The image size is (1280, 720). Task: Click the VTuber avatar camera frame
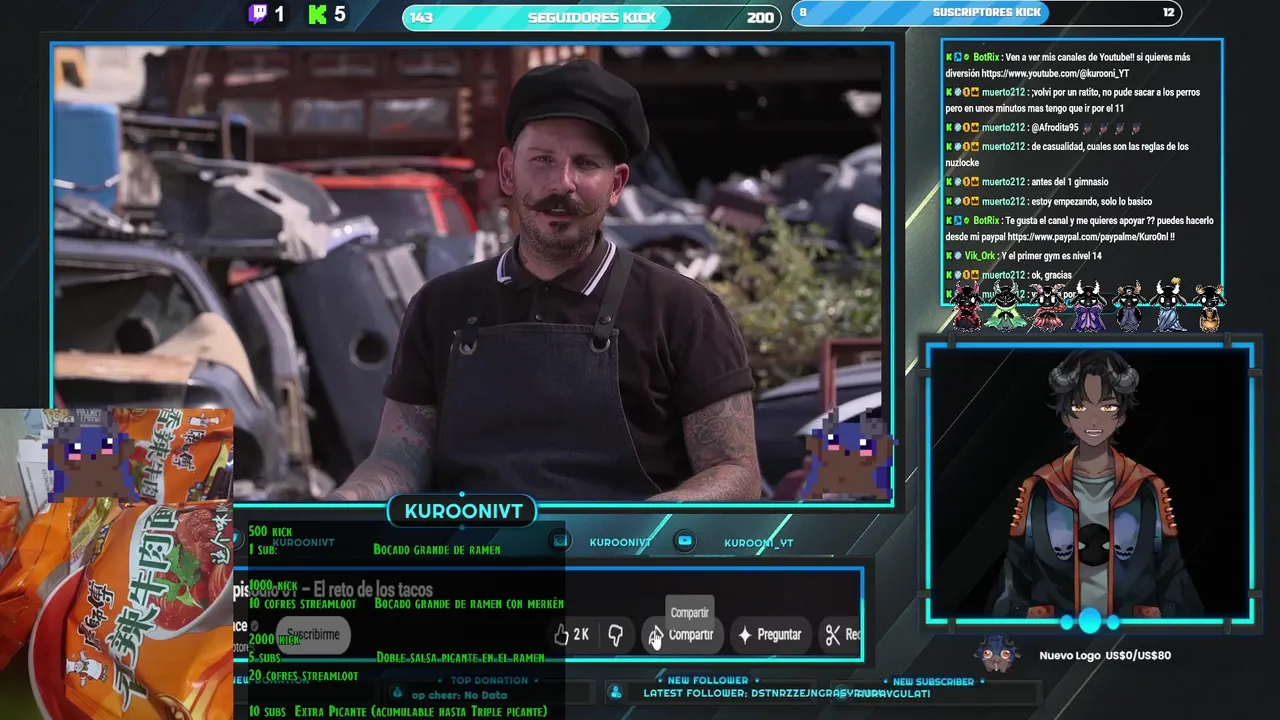(1090, 484)
